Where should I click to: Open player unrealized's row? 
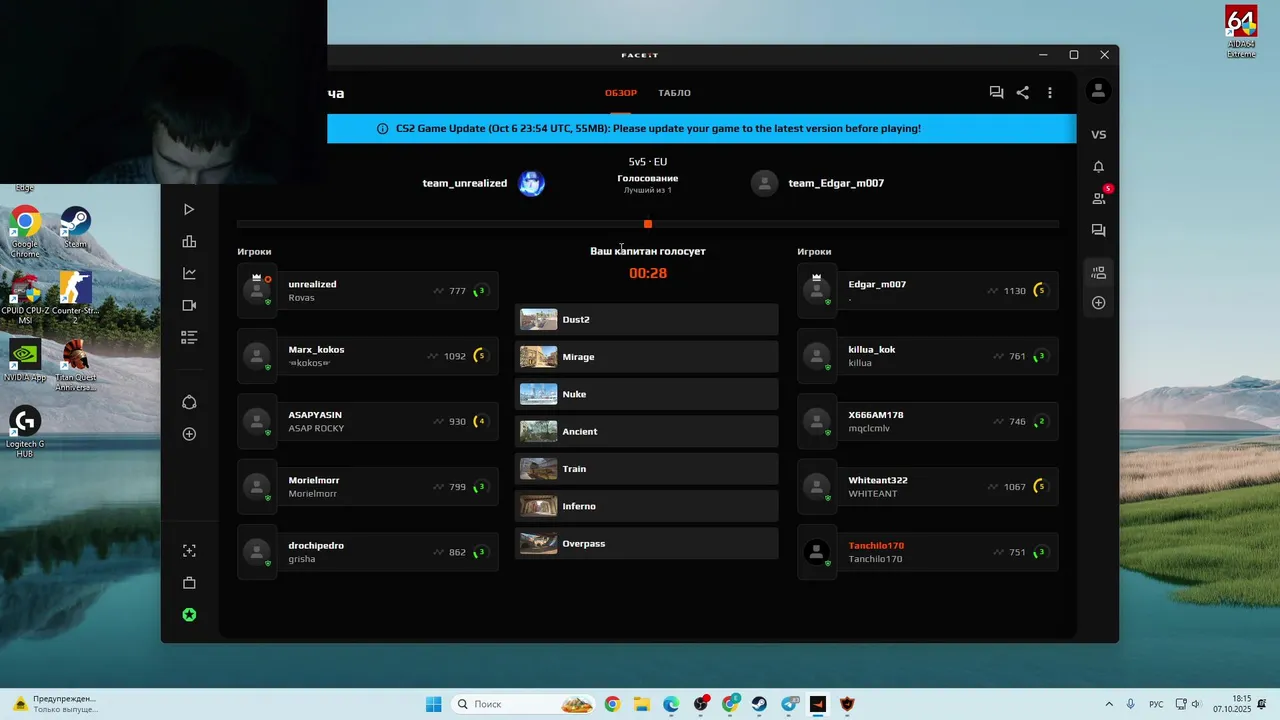pyautogui.click(x=368, y=291)
